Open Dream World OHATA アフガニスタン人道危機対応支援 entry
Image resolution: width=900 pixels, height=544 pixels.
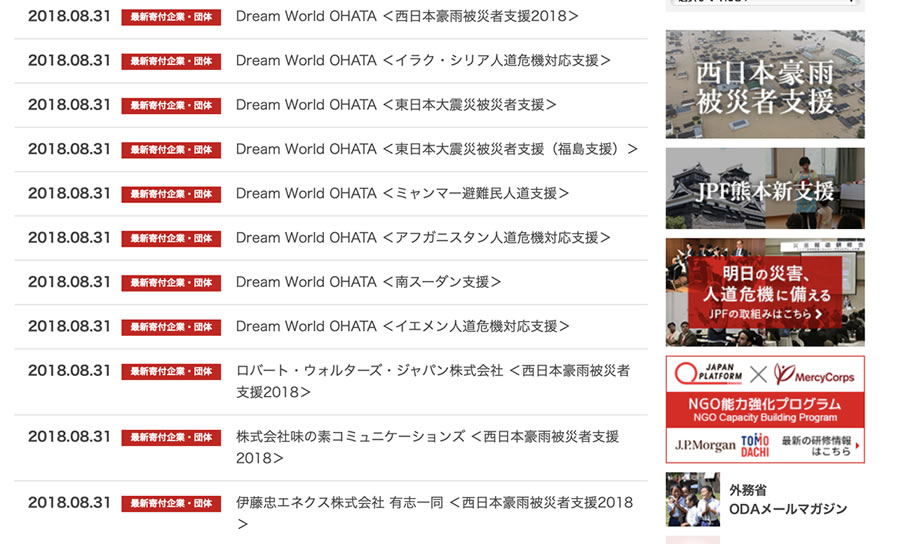(423, 237)
